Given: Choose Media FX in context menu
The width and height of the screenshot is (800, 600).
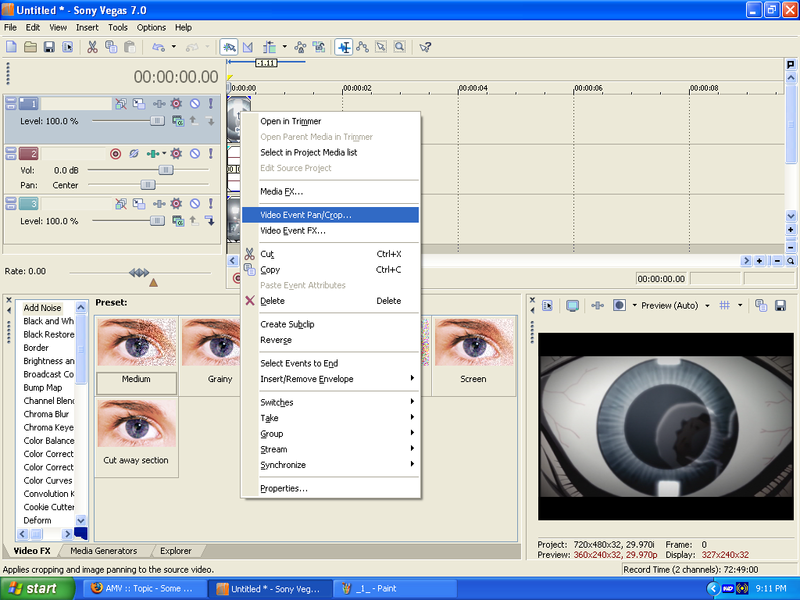Looking at the screenshot, I should tap(330, 191).
